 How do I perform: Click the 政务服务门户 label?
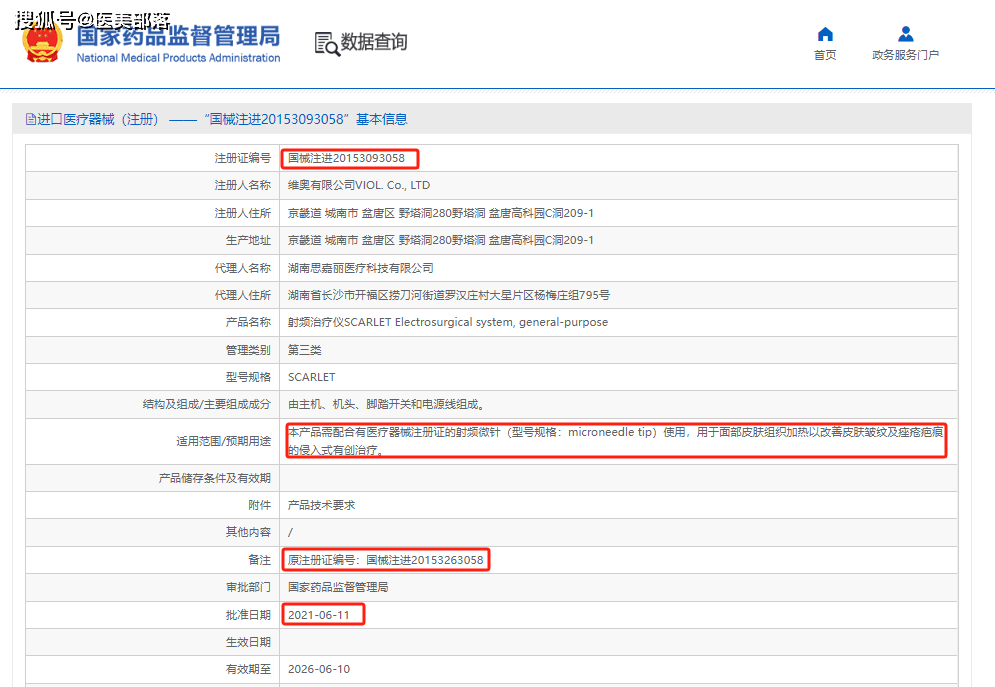tap(906, 55)
